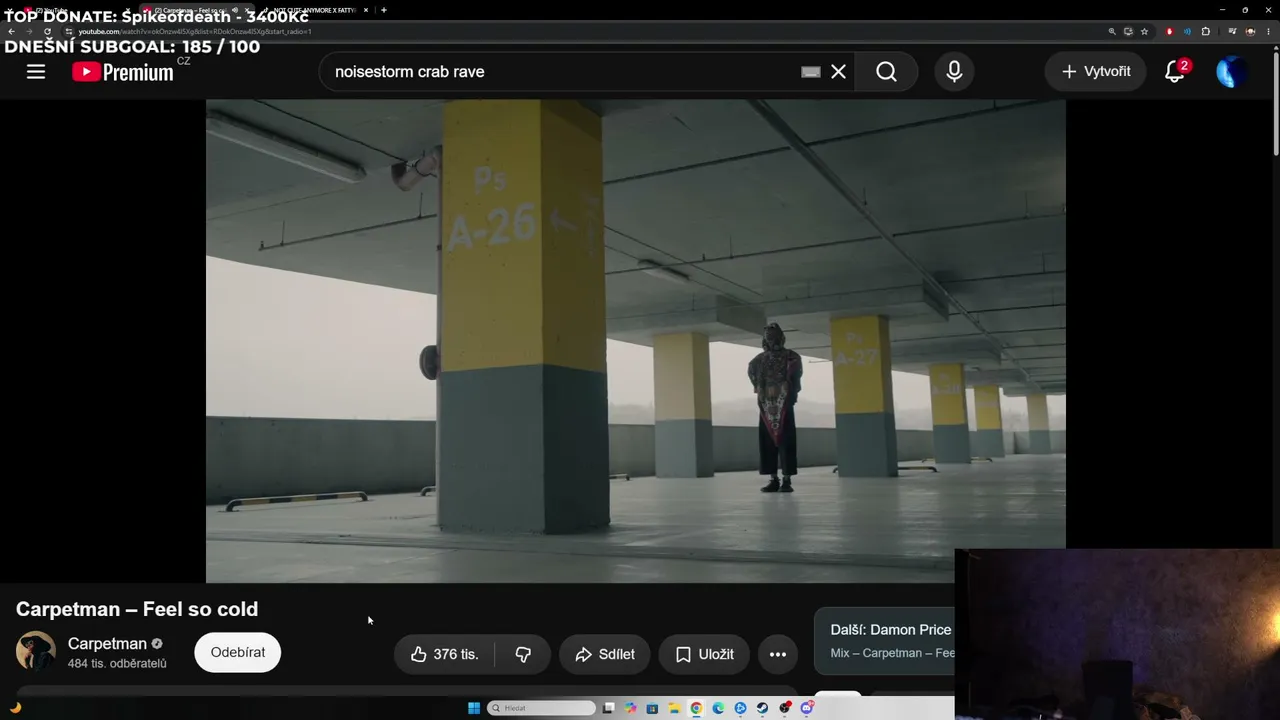Image resolution: width=1280 pixels, height=720 pixels.
Task: Open the blue sound-wave extension icon
Action: [1187, 31]
